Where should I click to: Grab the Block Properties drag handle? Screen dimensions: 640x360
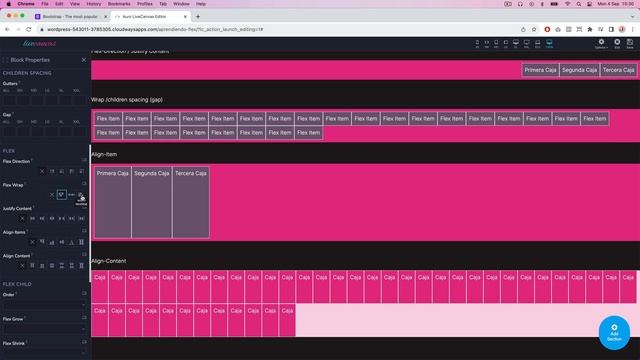point(5,60)
